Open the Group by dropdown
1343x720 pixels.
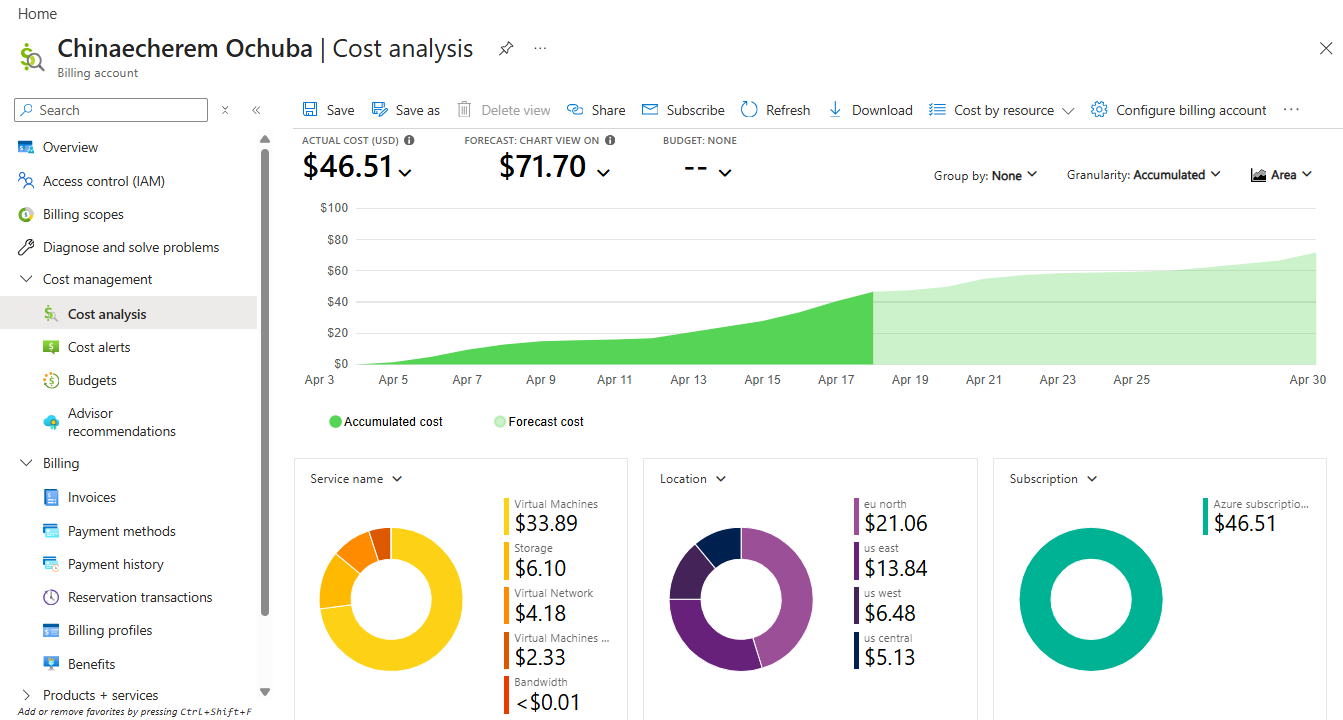(986, 175)
